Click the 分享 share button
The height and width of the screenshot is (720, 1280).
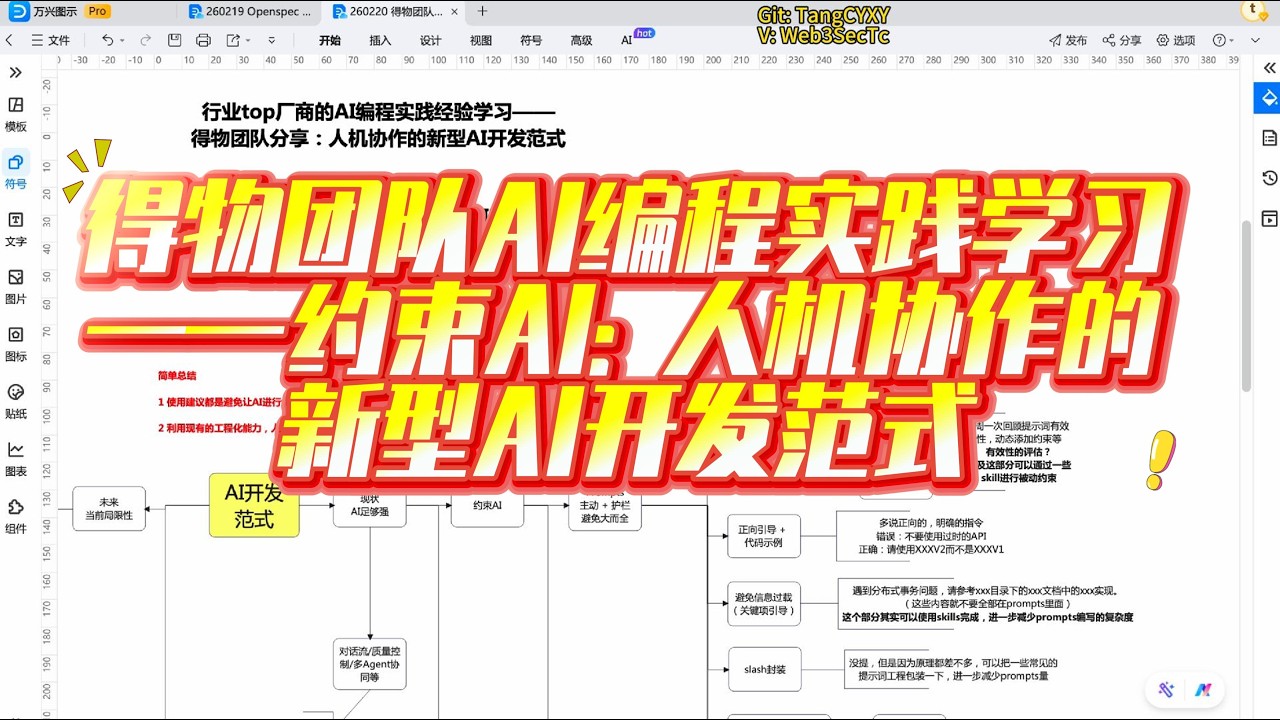pyautogui.click(x=1122, y=40)
